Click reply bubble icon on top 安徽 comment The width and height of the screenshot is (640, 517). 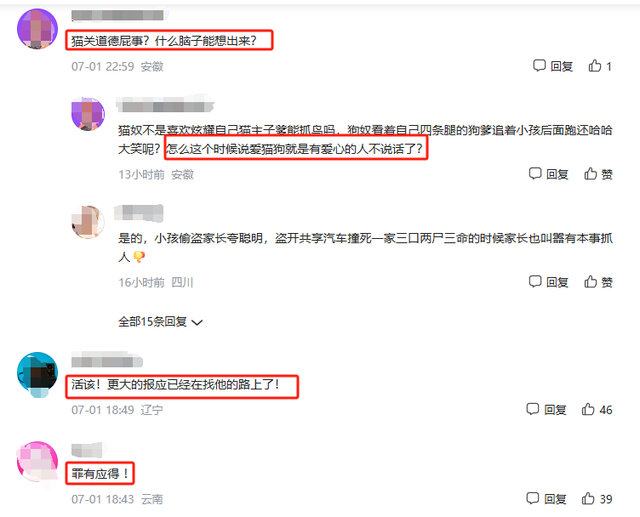(x=539, y=66)
